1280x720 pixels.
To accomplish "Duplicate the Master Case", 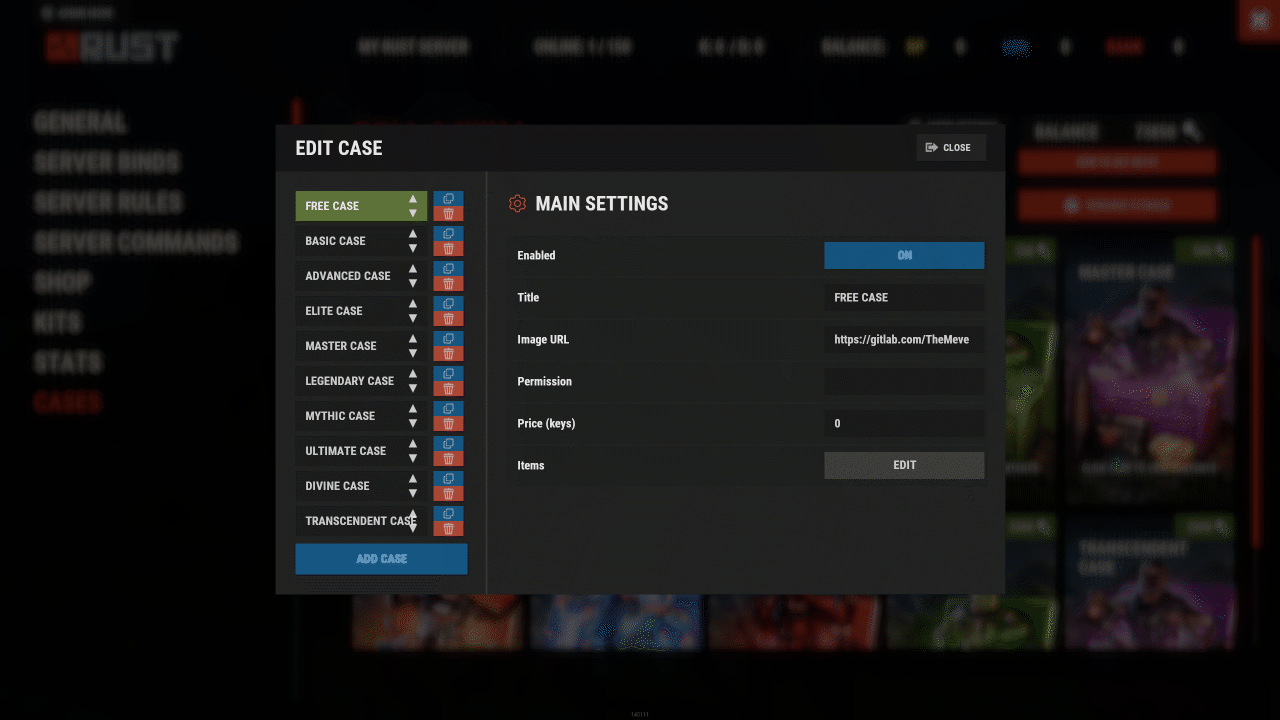I will [x=448, y=339].
